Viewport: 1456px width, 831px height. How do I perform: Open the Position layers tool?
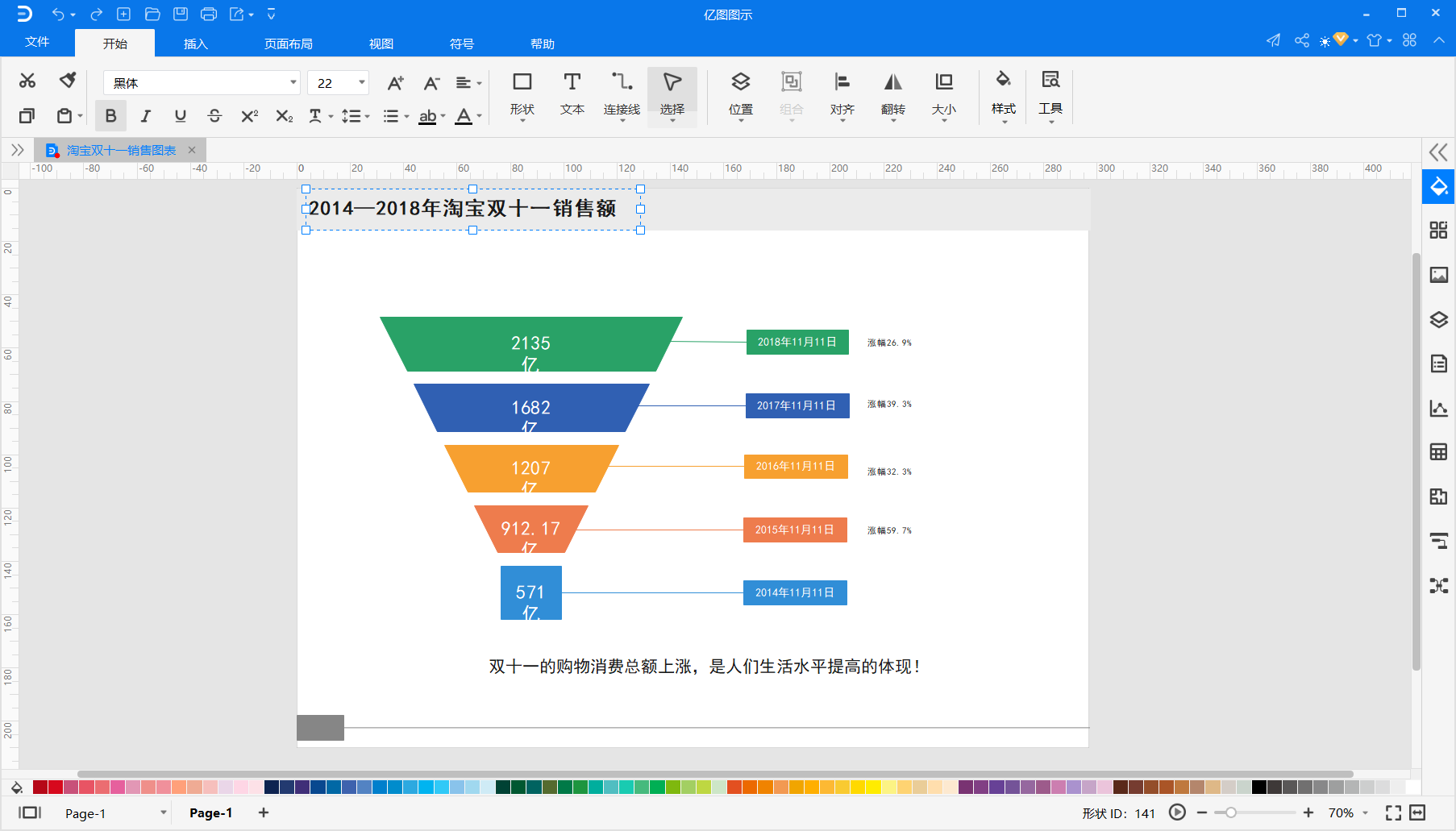click(741, 95)
